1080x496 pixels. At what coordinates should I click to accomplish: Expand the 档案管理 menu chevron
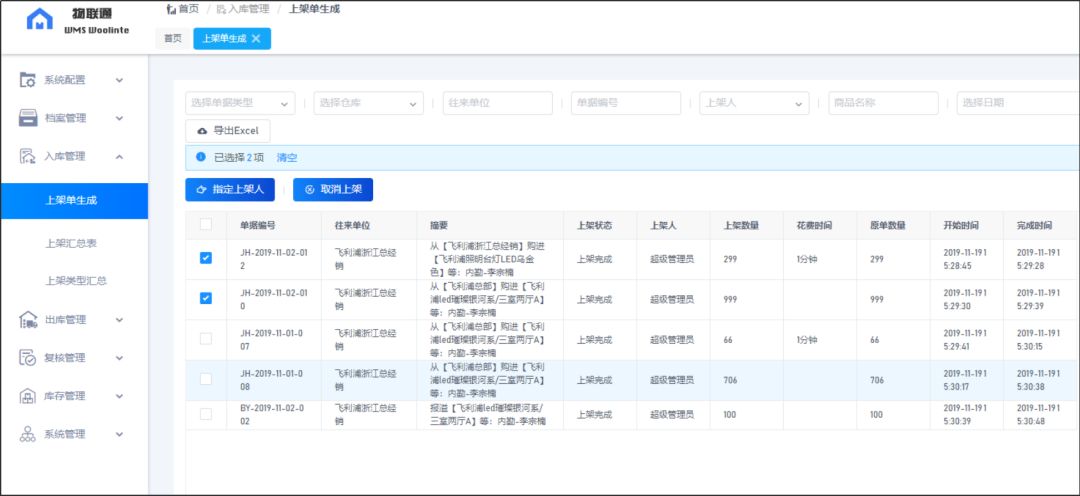pyautogui.click(x=119, y=118)
